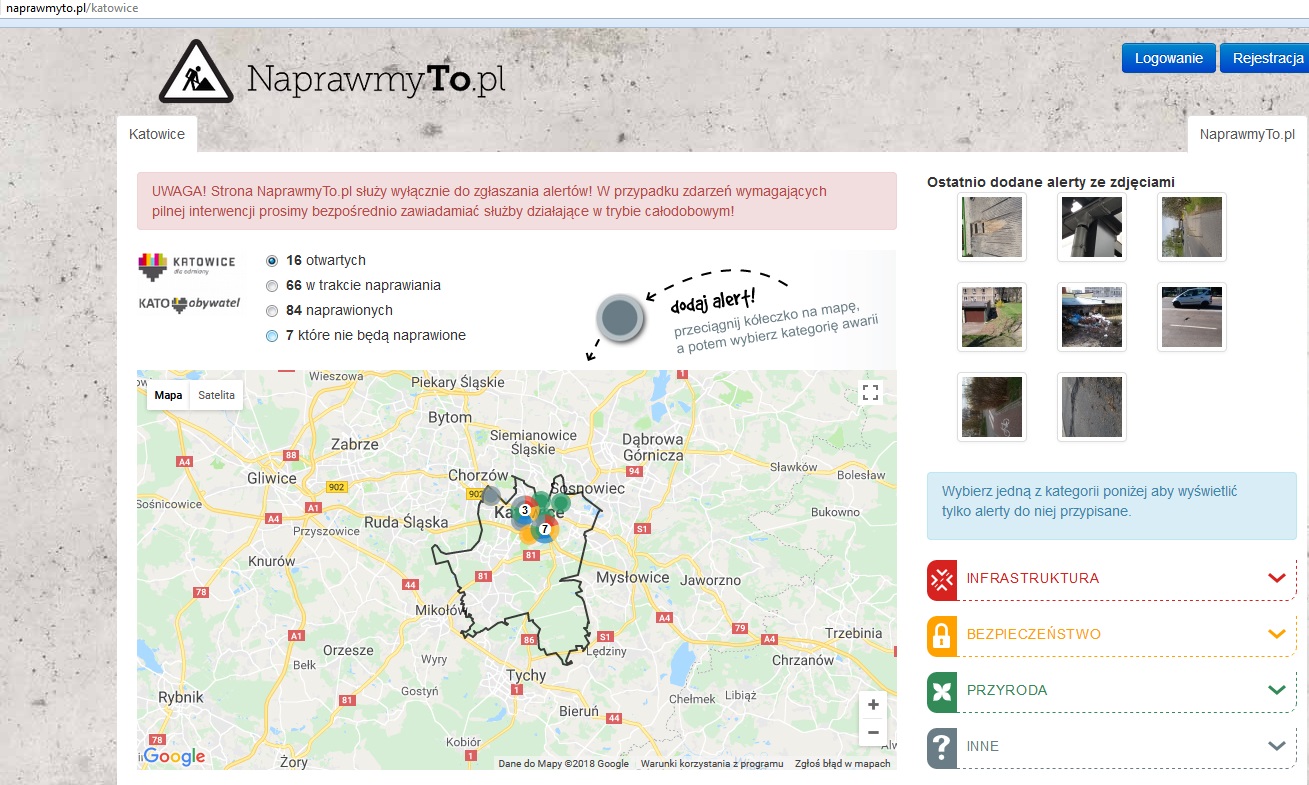Toggle fullscreen map view icon
Screen dimensions: 1309x785
coord(870,393)
